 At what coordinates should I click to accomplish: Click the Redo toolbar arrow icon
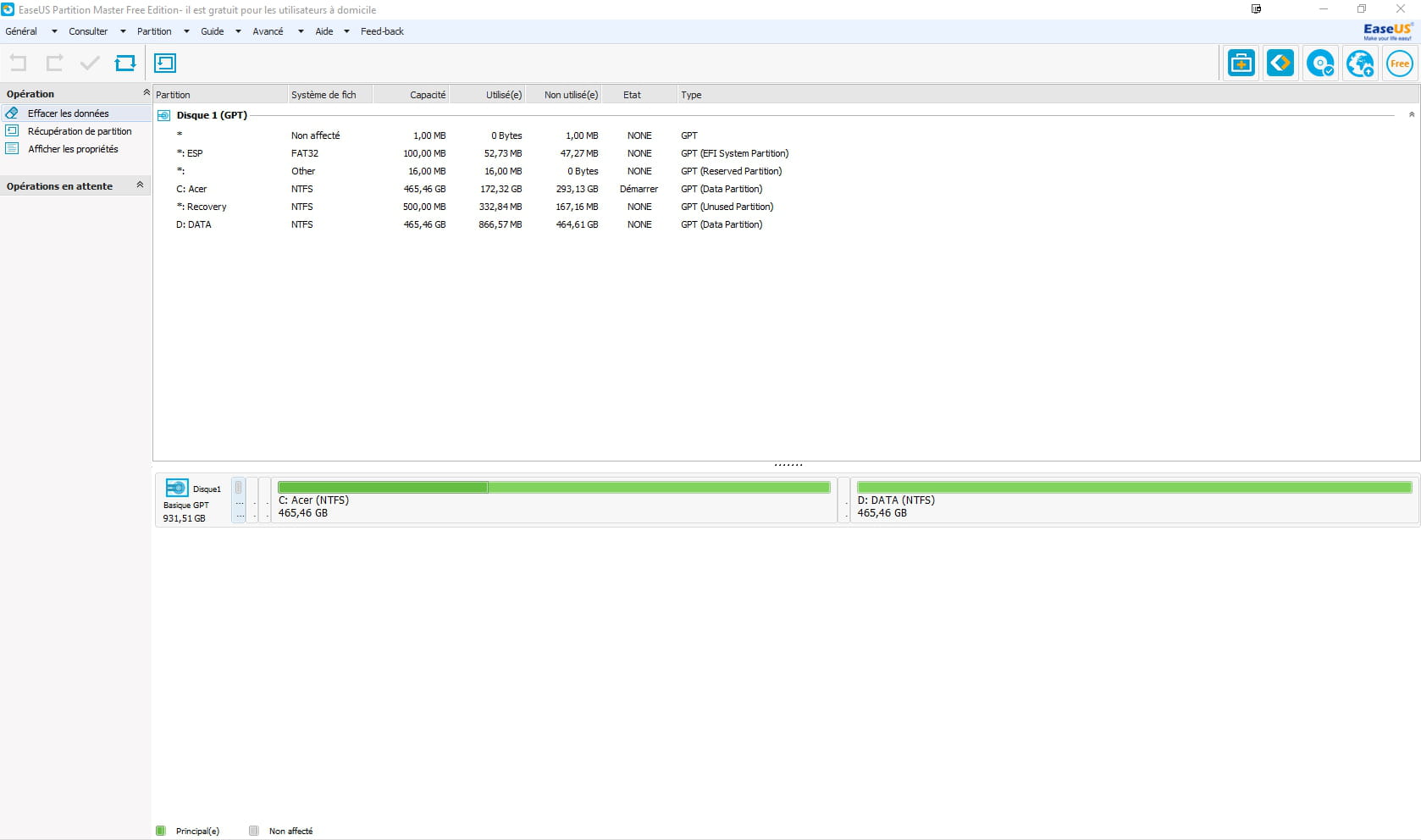point(54,63)
